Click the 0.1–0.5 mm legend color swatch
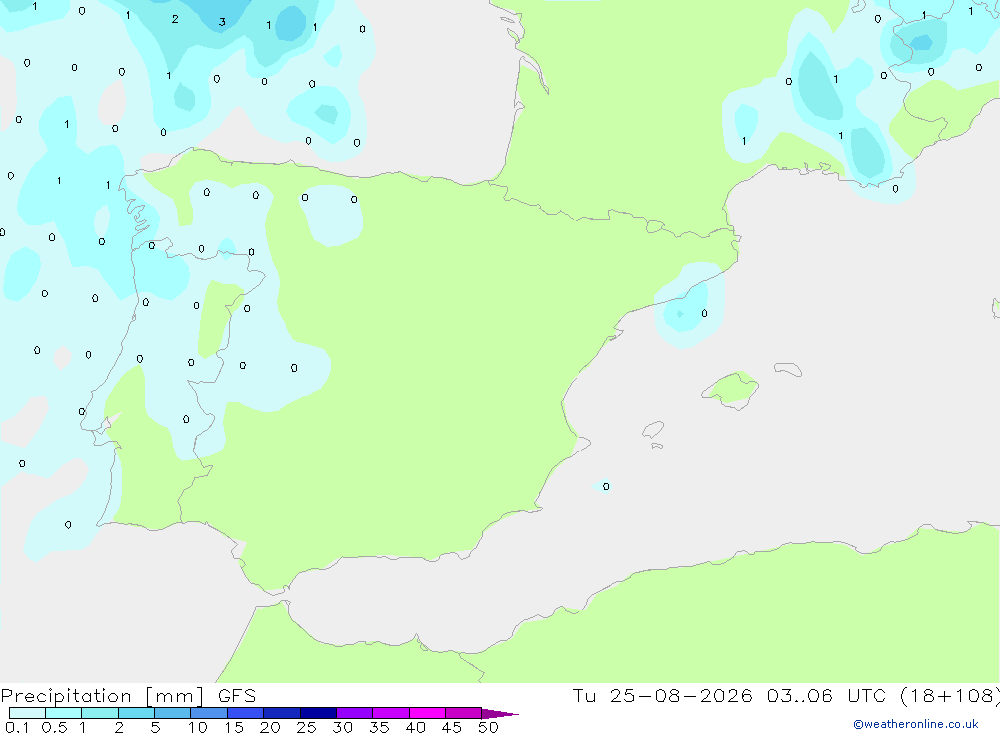This screenshot has height=733, width=1000. (x=27, y=713)
